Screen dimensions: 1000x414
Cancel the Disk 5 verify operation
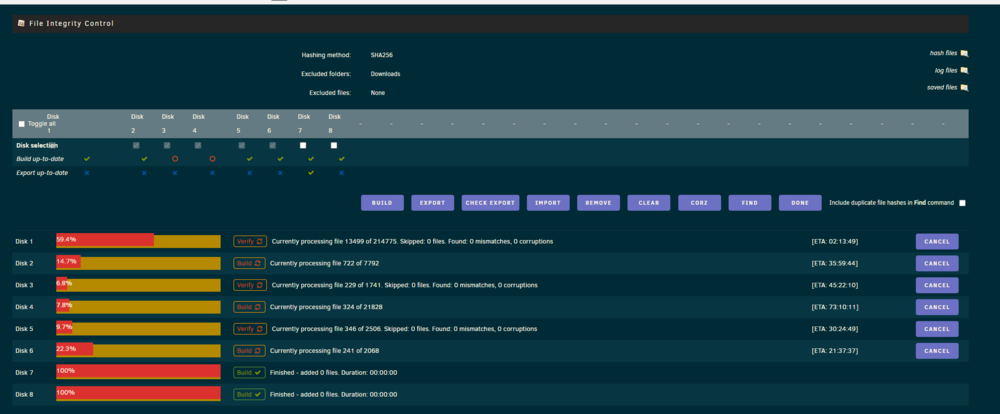pyautogui.click(x=937, y=329)
